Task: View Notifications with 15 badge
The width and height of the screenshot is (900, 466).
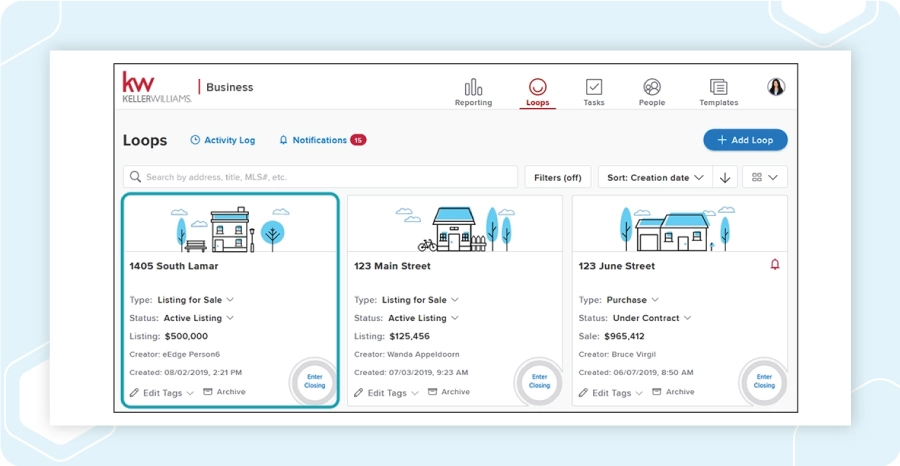Action: [x=323, y=140]
